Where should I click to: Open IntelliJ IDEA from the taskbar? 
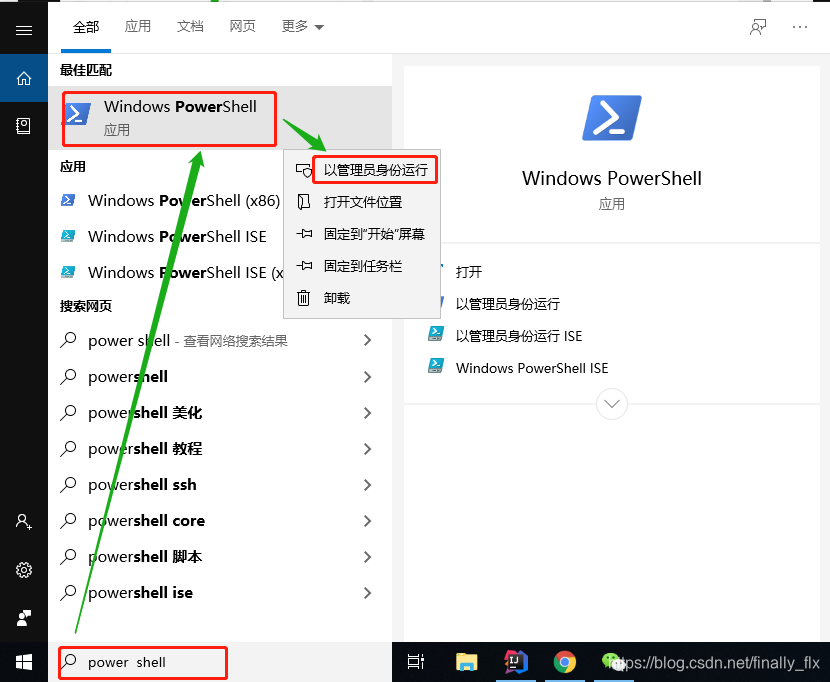pos(516,662)
